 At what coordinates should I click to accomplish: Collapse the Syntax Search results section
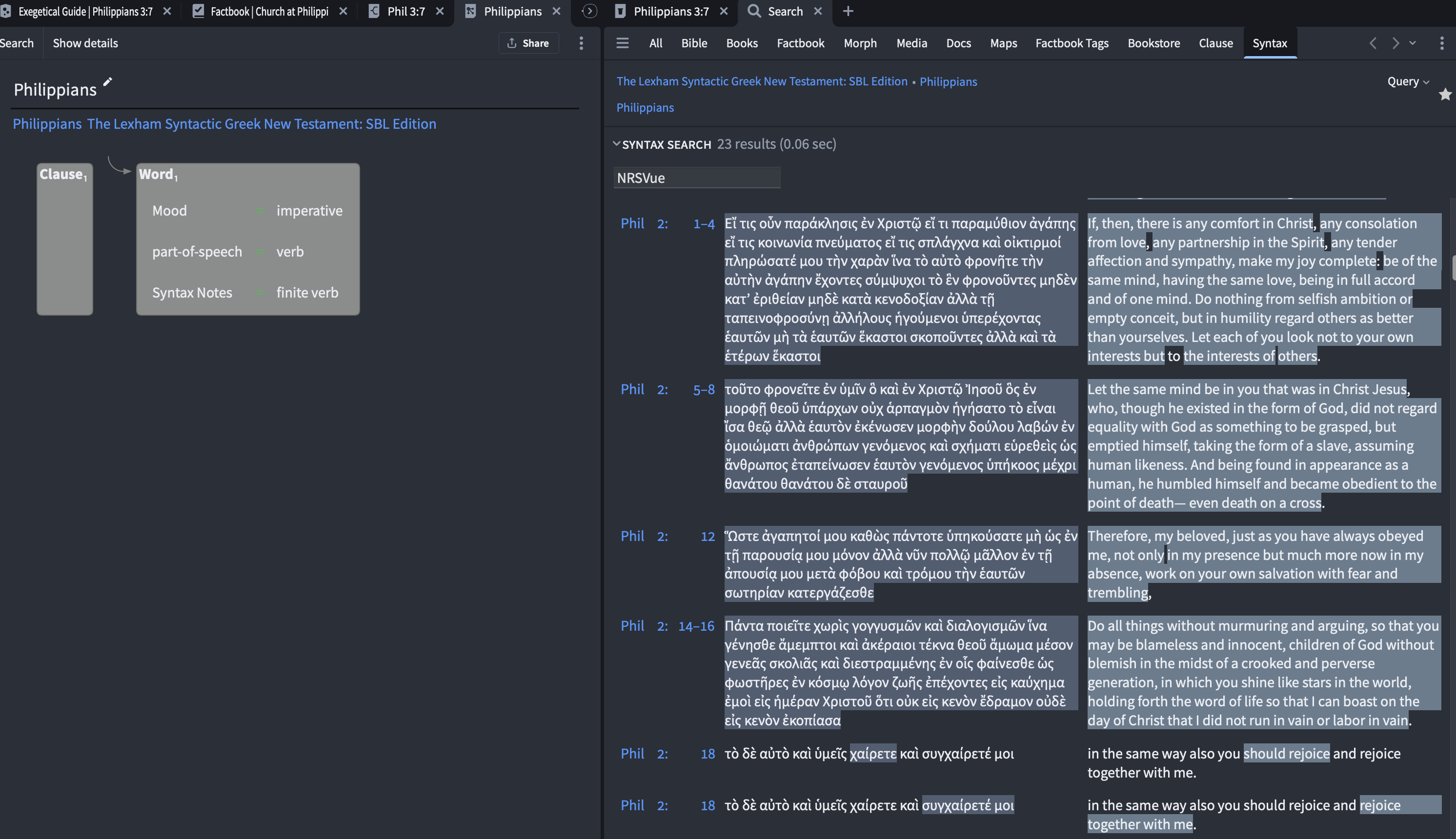click(616, 144)
